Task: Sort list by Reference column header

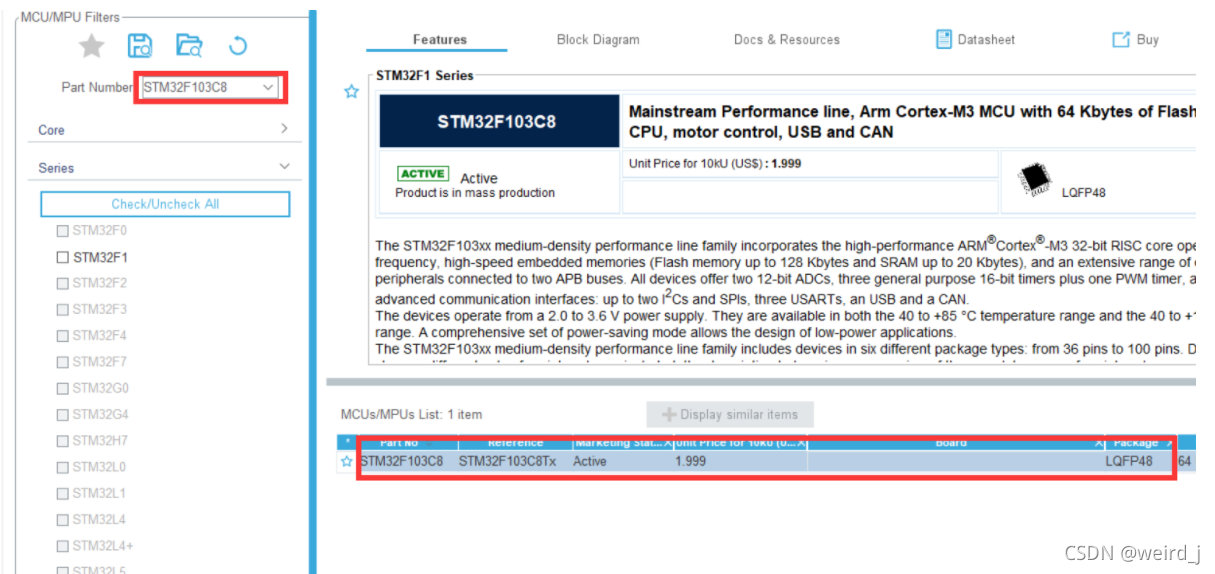Action: pyautogui.click(x=515, y=443)
